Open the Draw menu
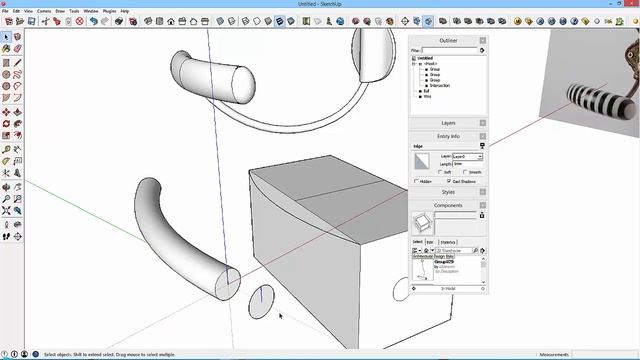The height and width of the screenshot is (360, 640). [60, 11]
